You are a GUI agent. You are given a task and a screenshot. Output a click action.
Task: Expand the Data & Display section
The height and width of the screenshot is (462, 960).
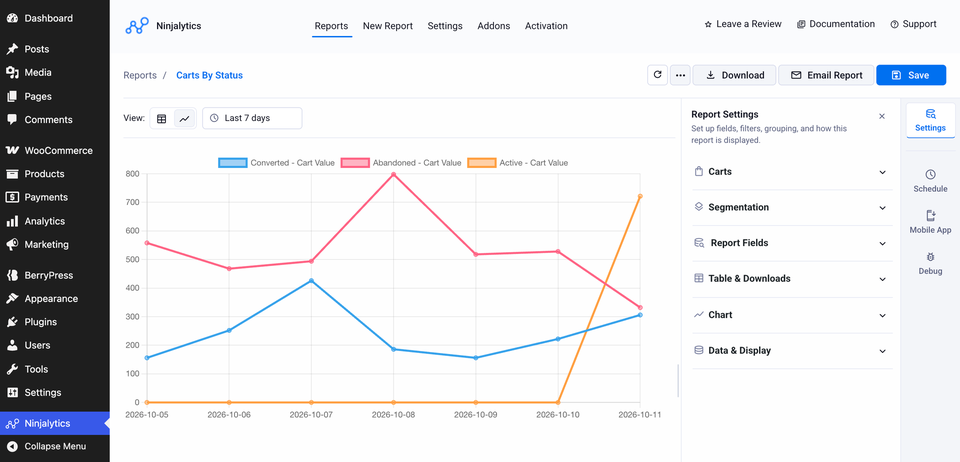[792, 351]
